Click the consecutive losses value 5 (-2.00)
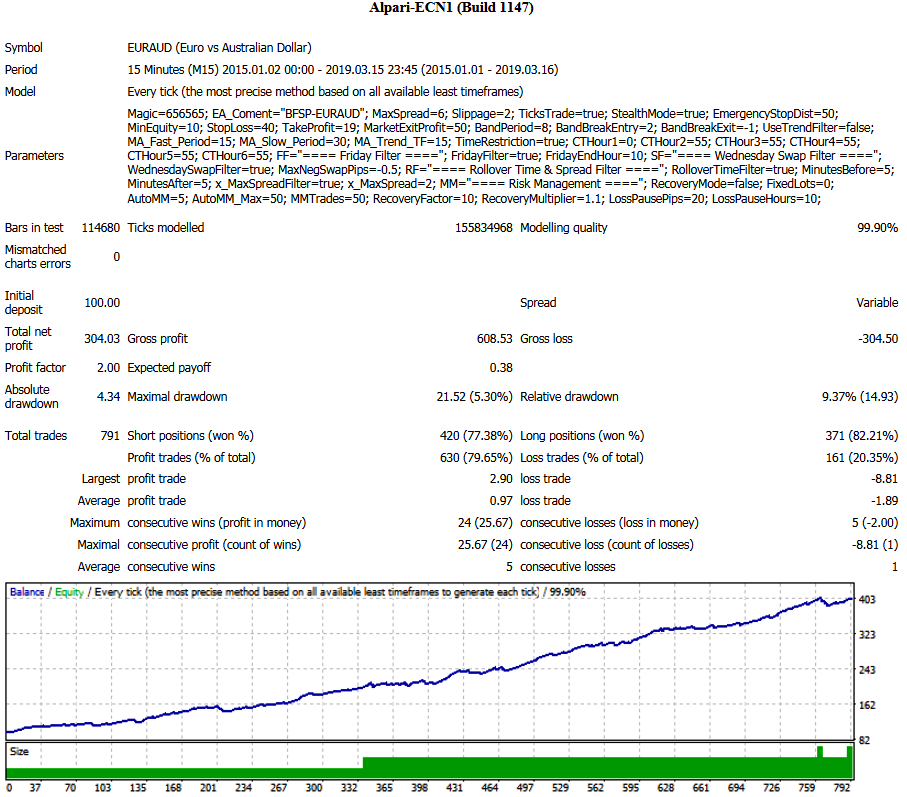 (875, 522)
